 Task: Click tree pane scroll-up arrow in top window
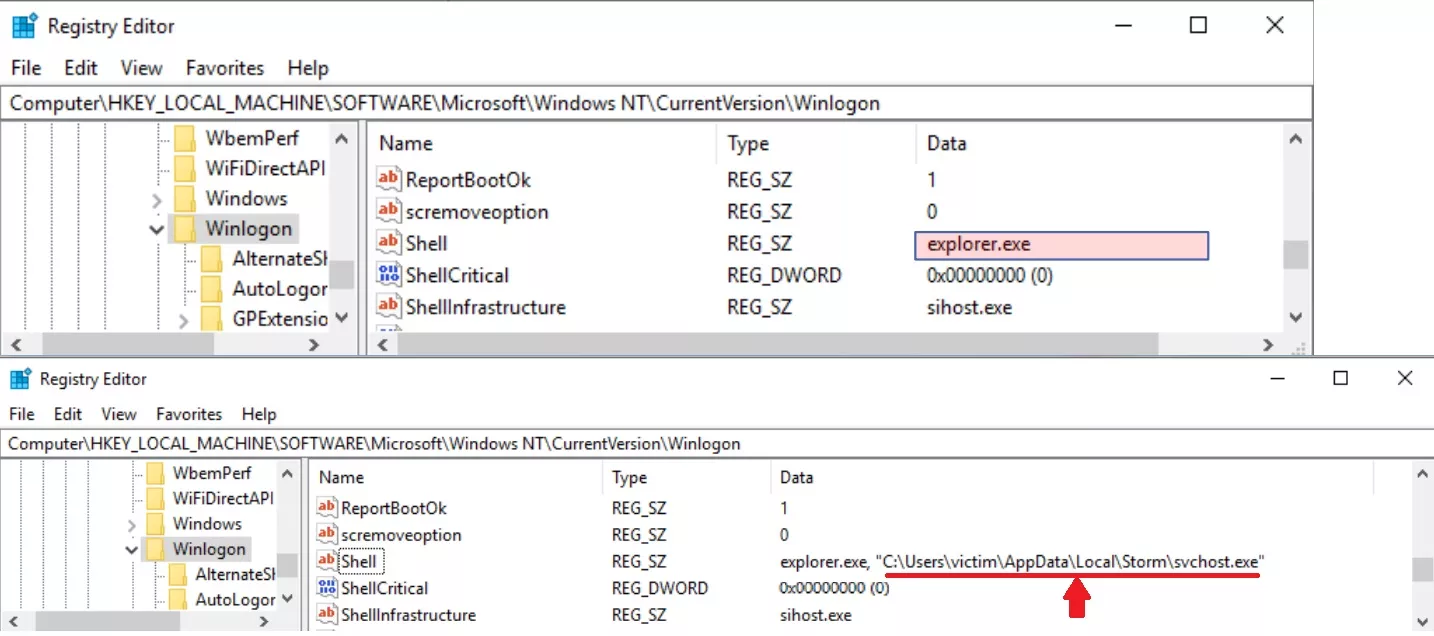[341, 139]
